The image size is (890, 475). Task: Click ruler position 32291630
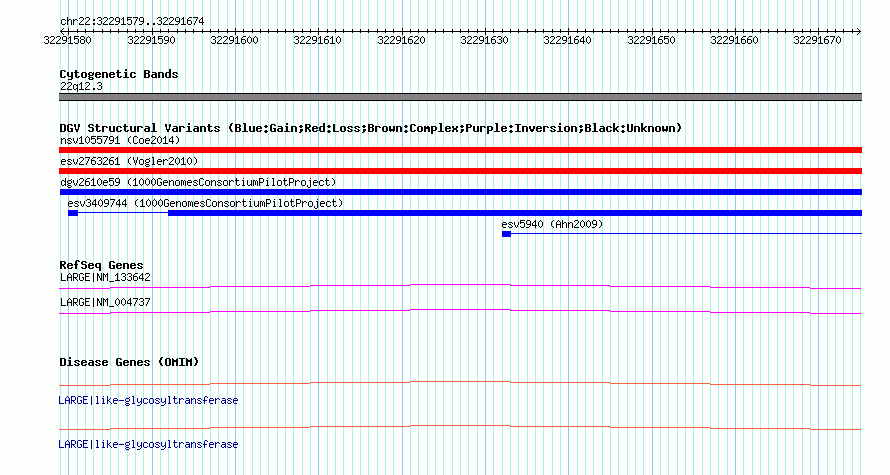[x=484, y=40]
